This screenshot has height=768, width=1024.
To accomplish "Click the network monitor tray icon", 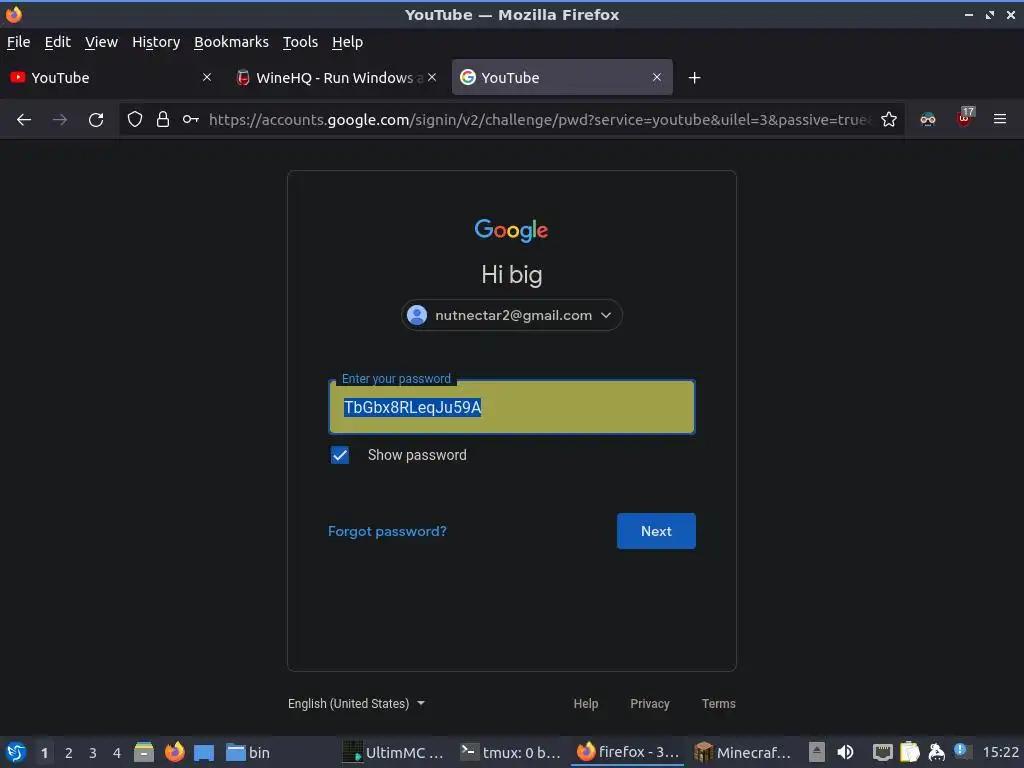I will click(x=882, y=752).
